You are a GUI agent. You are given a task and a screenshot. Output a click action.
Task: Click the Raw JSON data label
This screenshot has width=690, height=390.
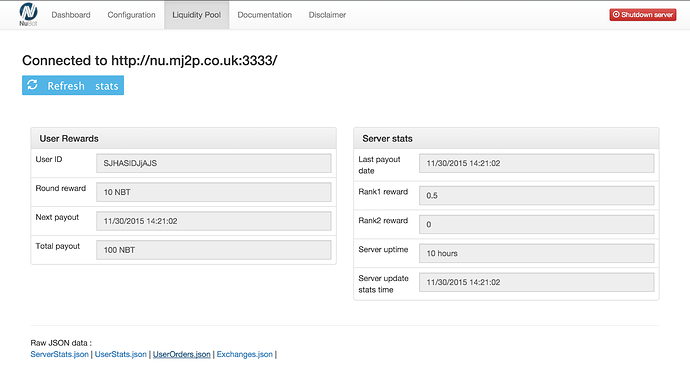point(61,343)
